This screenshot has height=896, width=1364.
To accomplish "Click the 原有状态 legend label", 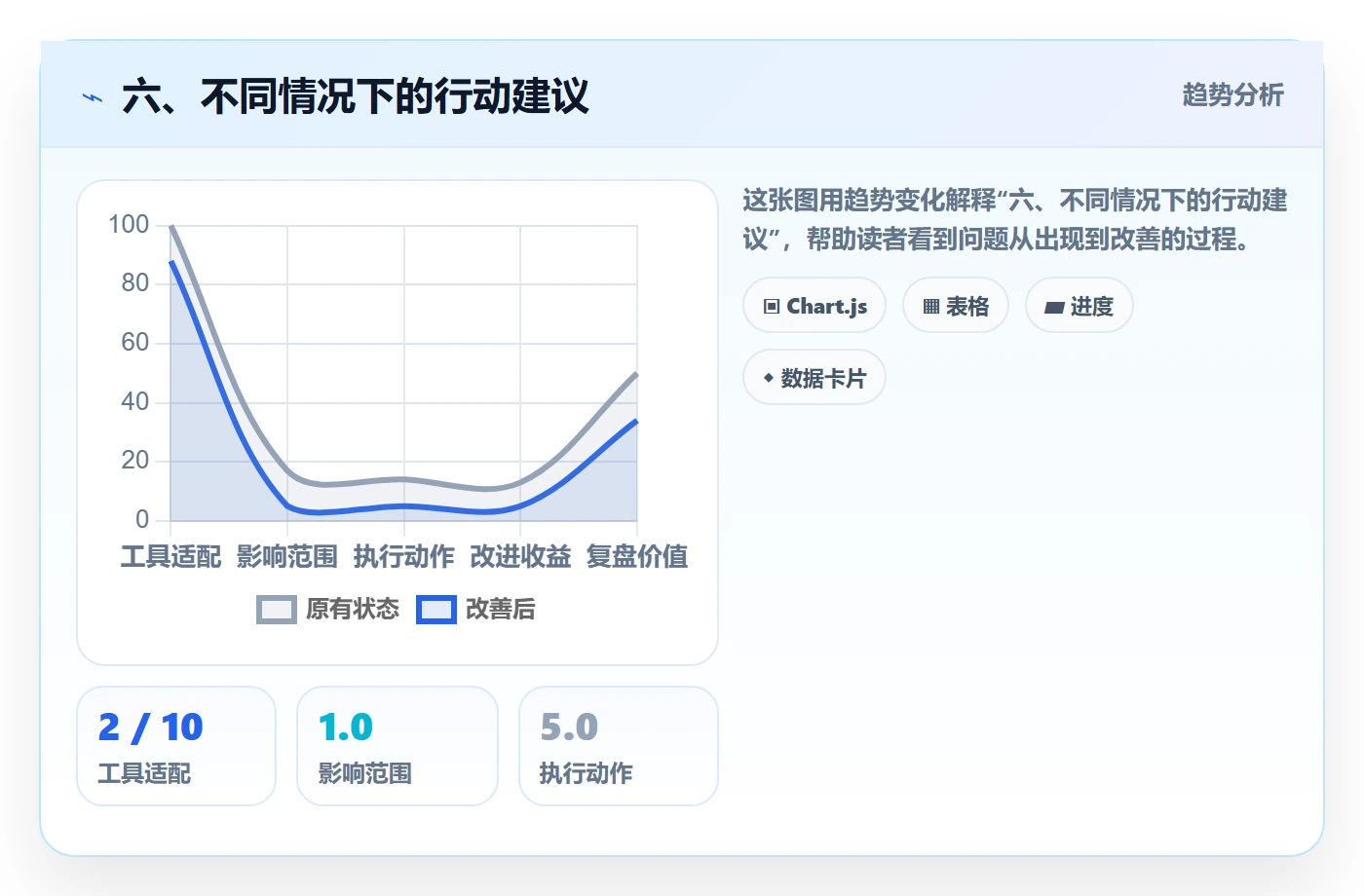I will point(353,610).
